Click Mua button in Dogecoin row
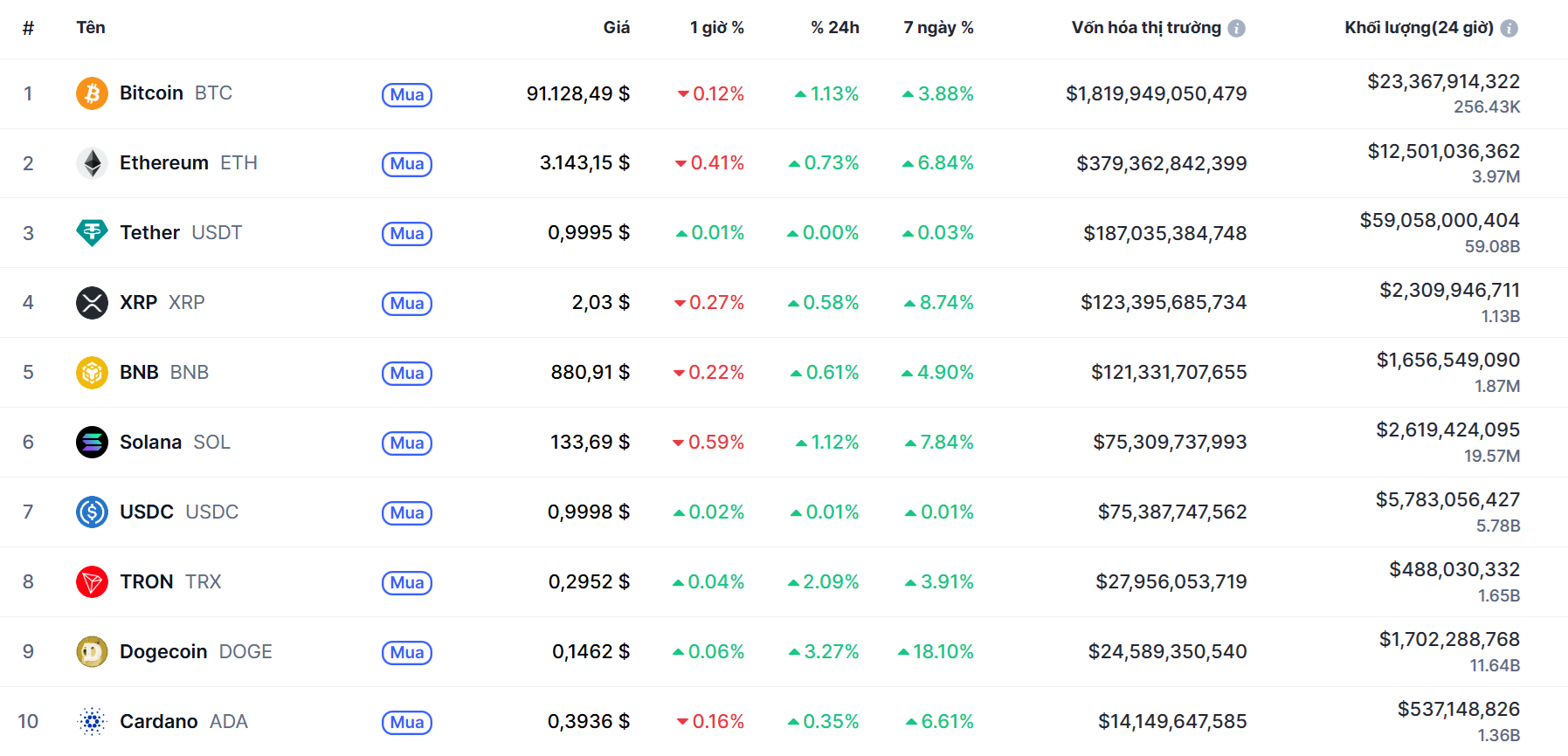1568x756 pixels. [407, 653]
